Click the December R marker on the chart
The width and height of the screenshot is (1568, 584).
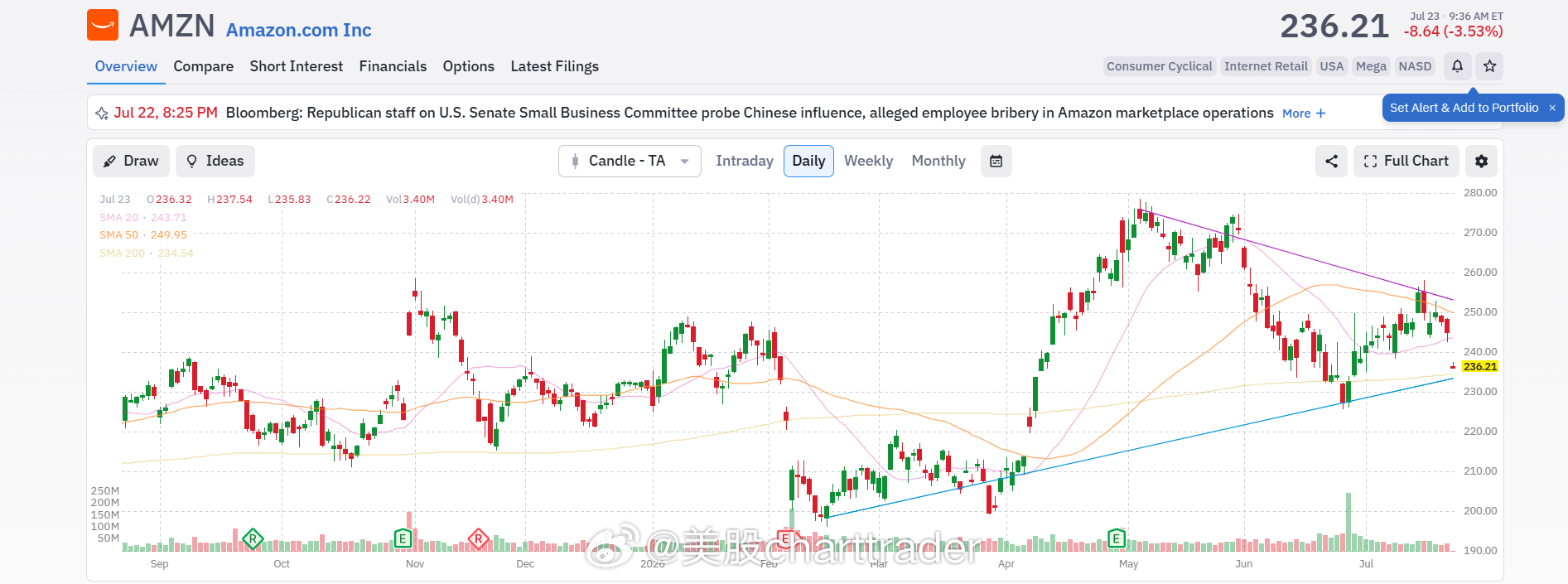point(478,539)
